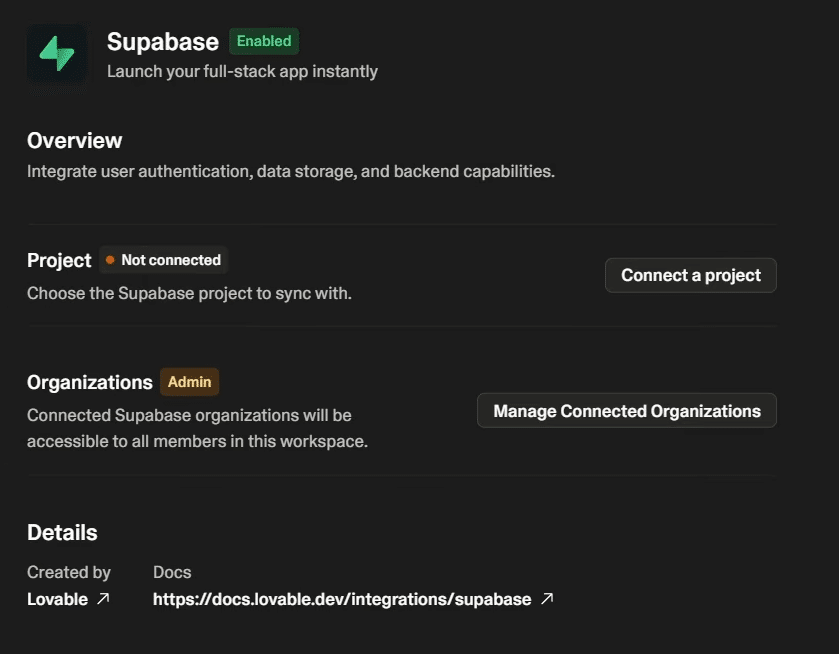Click the Connect a project button
The image size is (839, 654).
[x=691, y=275]
